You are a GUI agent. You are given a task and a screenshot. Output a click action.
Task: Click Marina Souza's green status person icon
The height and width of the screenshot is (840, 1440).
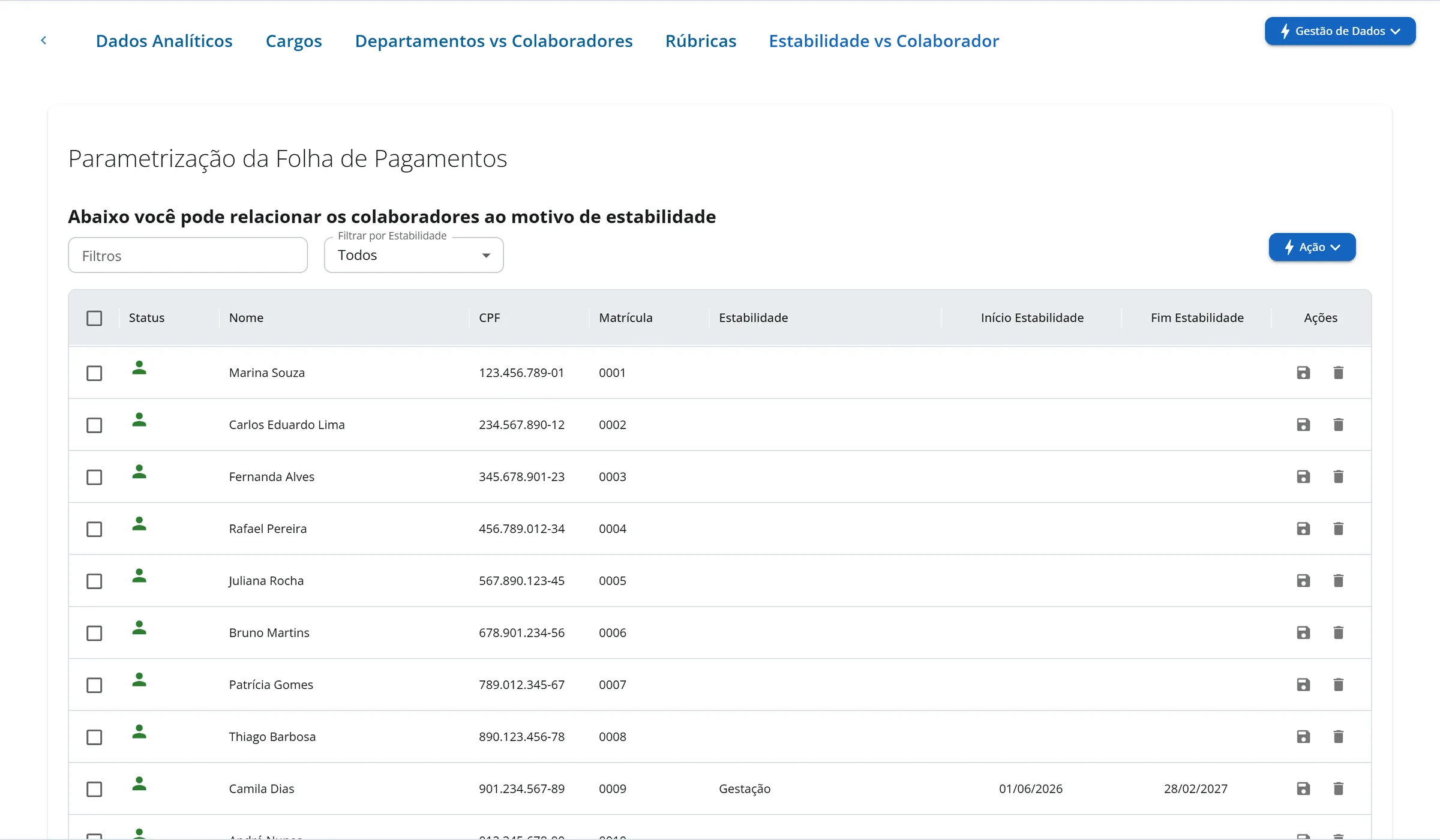tap(139, 367)
